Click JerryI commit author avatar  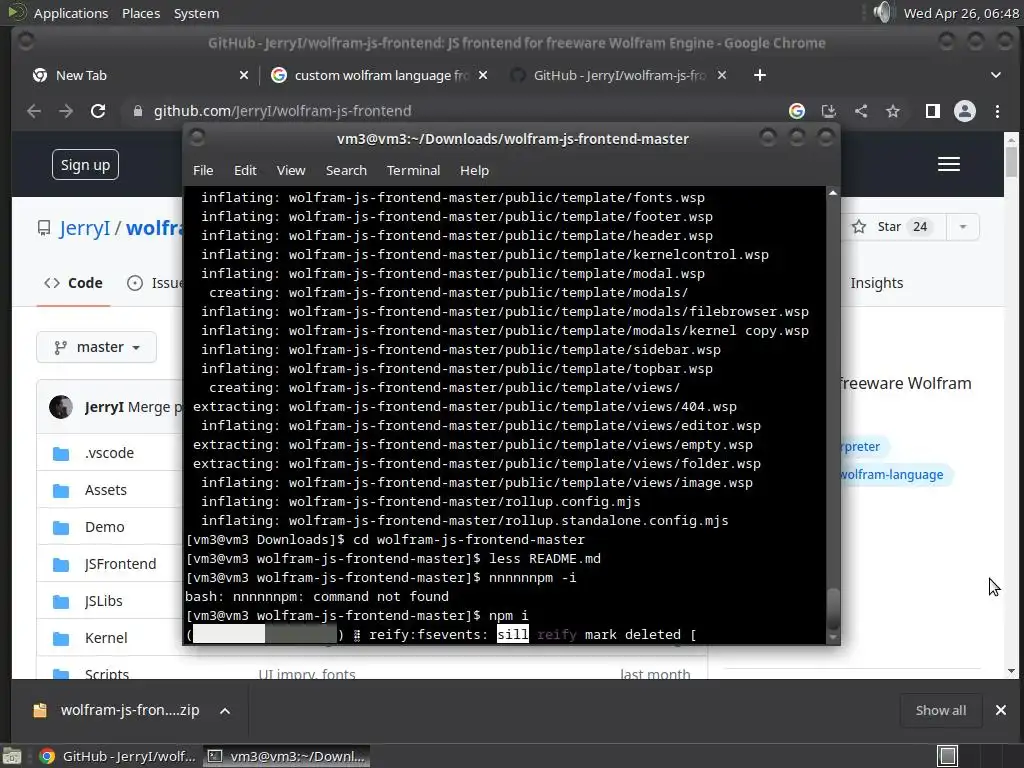[61, 407]
